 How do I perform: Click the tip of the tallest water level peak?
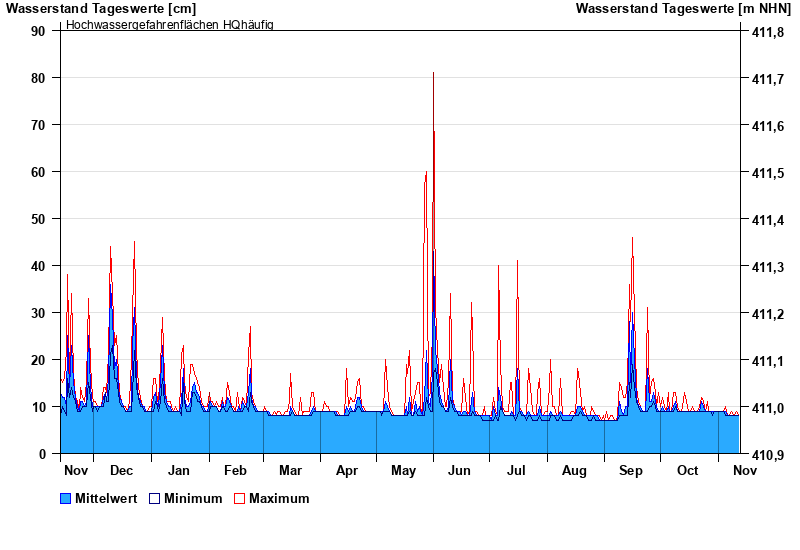coord(433,73)
